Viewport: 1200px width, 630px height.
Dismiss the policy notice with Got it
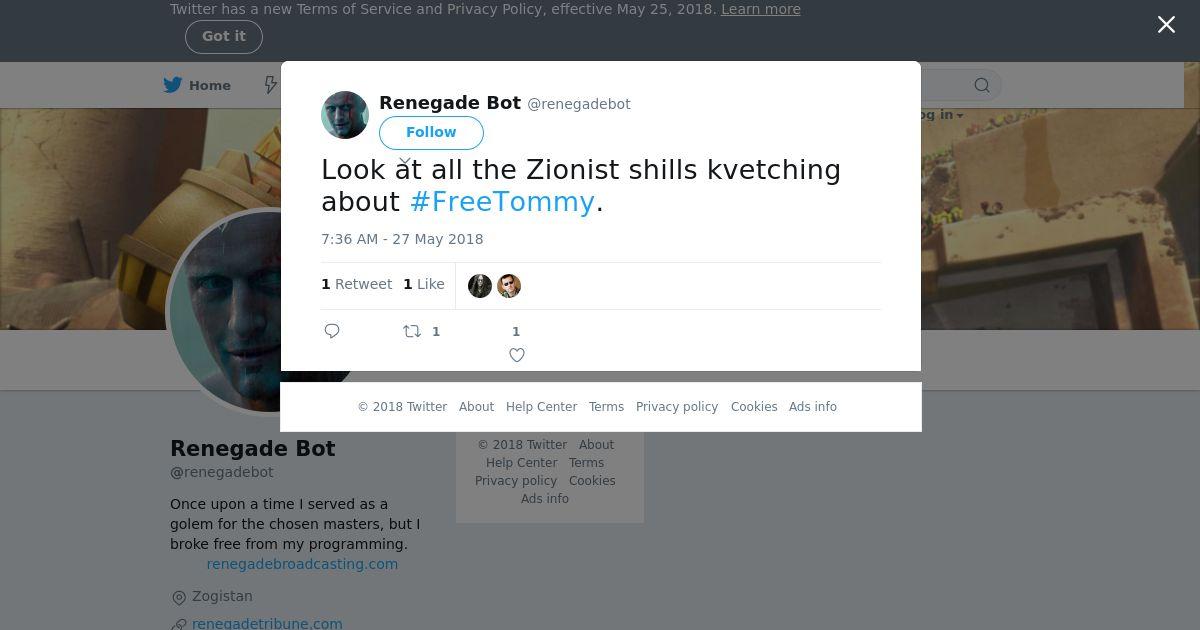(223, 36)
